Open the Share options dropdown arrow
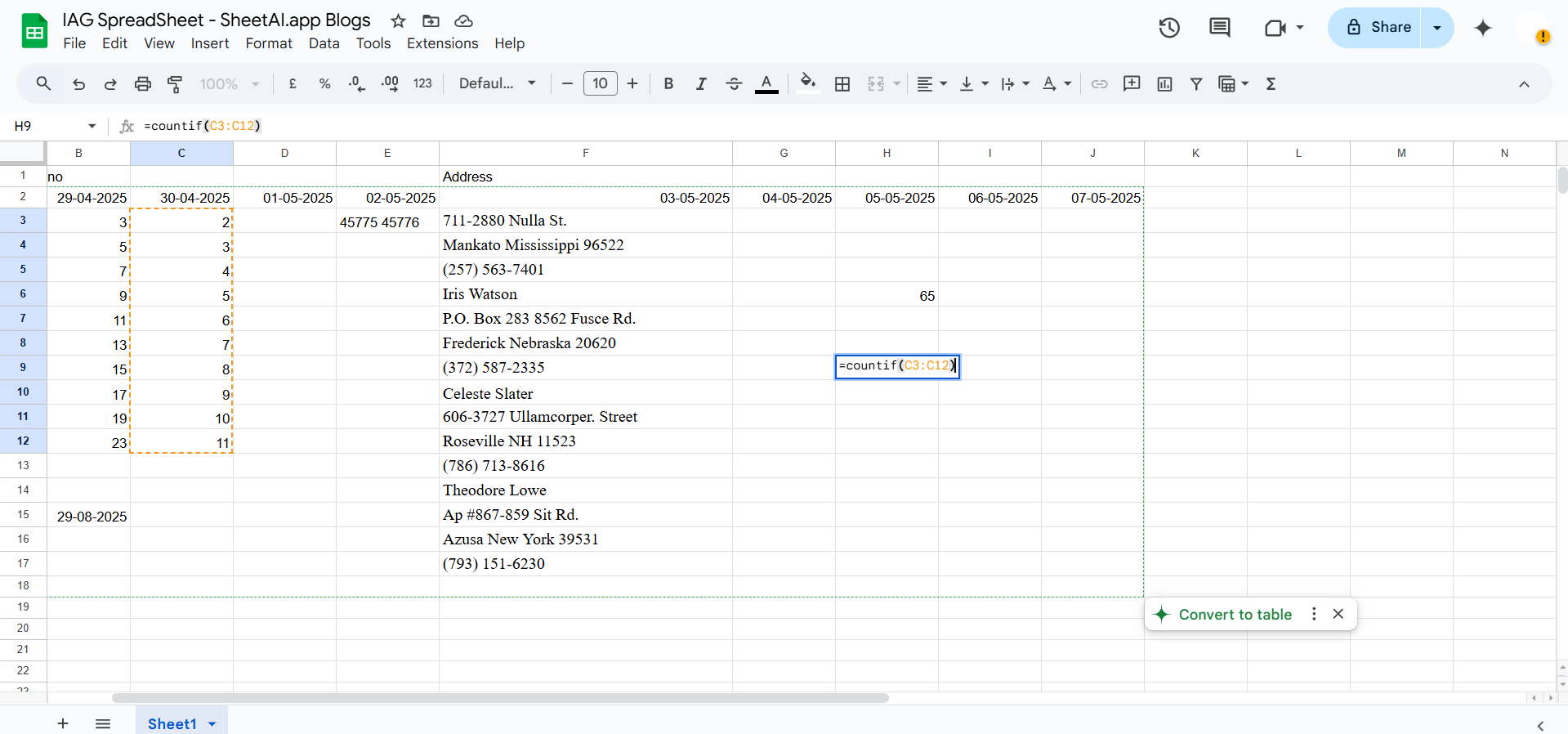The height and width of the screenshot is (734, 1568). click(x=1437, y=28)
